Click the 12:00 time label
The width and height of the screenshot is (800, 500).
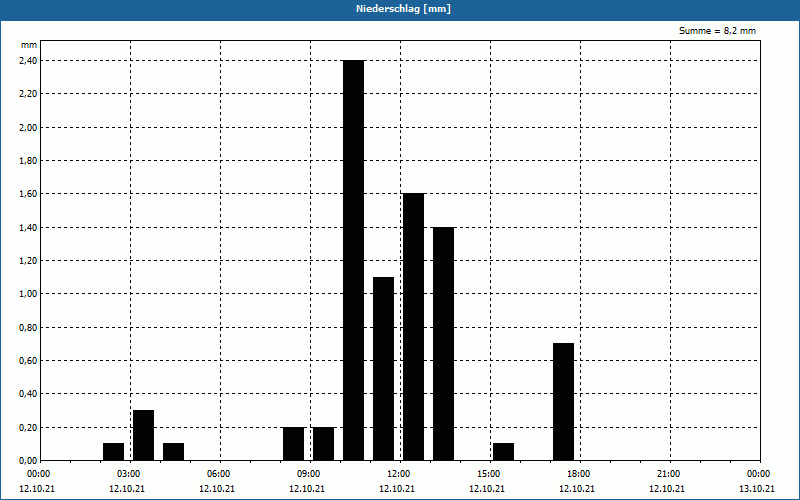[x=398, y=474]
